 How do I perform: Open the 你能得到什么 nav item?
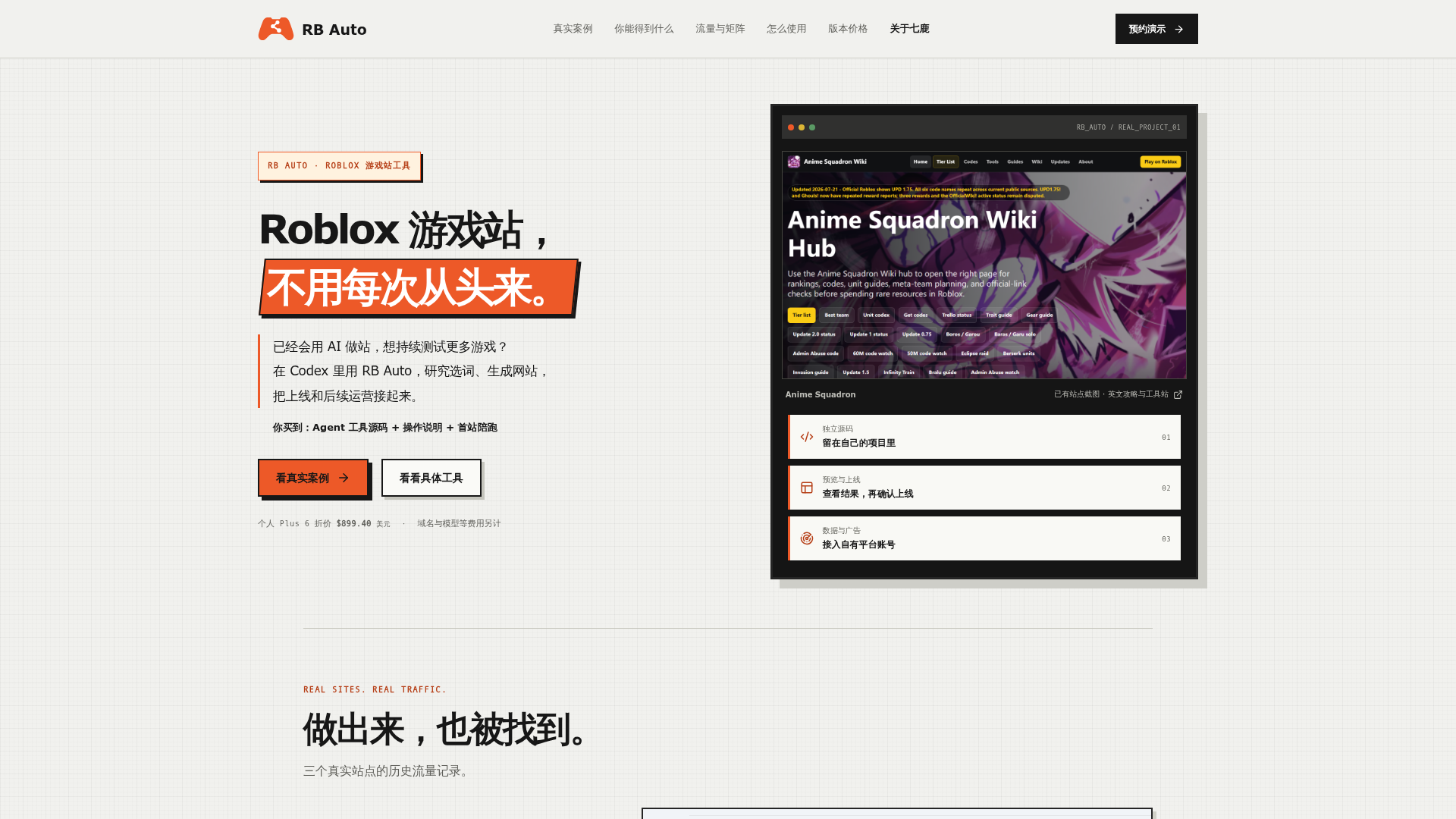pos(644,29)
